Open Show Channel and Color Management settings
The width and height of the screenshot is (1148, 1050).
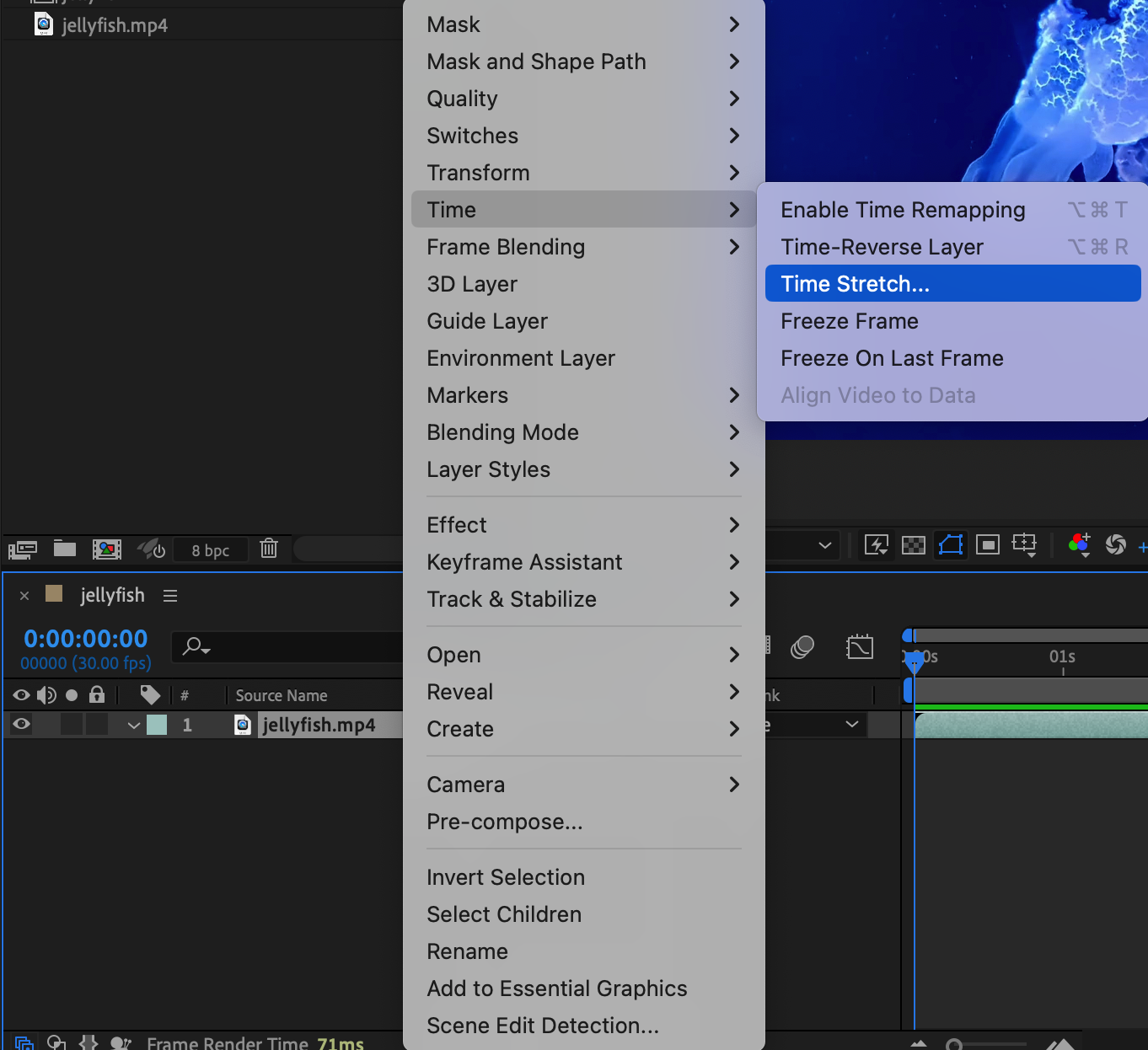pos(1079,545)
